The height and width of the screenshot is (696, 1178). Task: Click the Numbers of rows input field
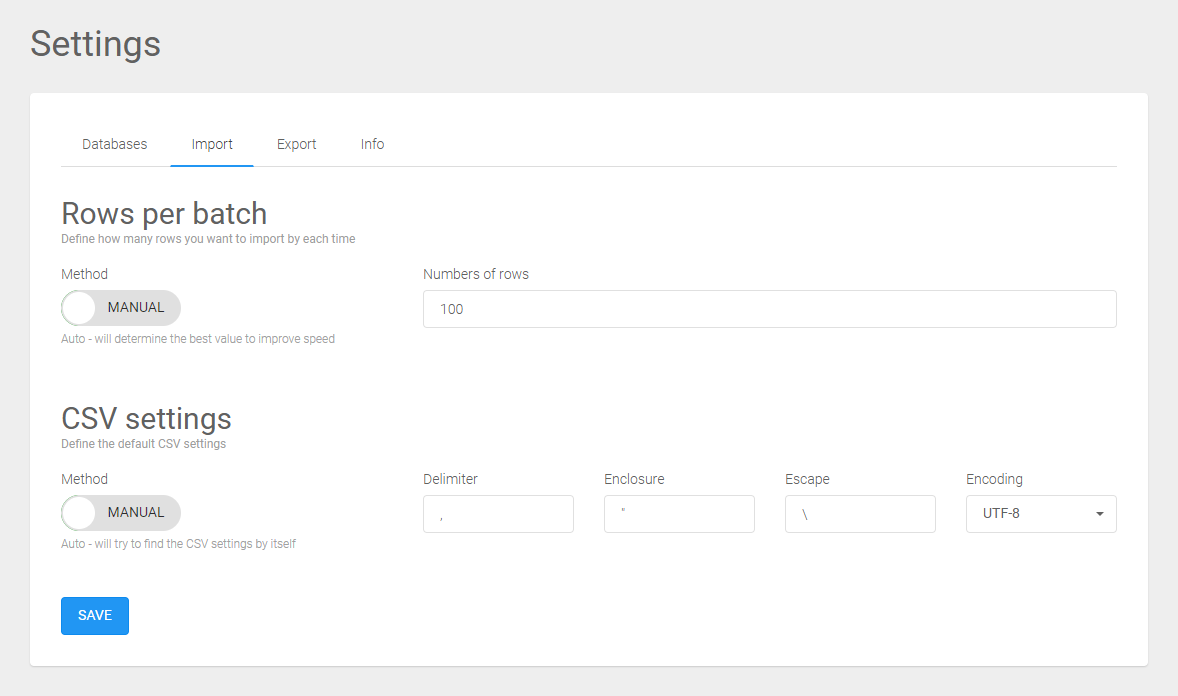pos(769,309)
